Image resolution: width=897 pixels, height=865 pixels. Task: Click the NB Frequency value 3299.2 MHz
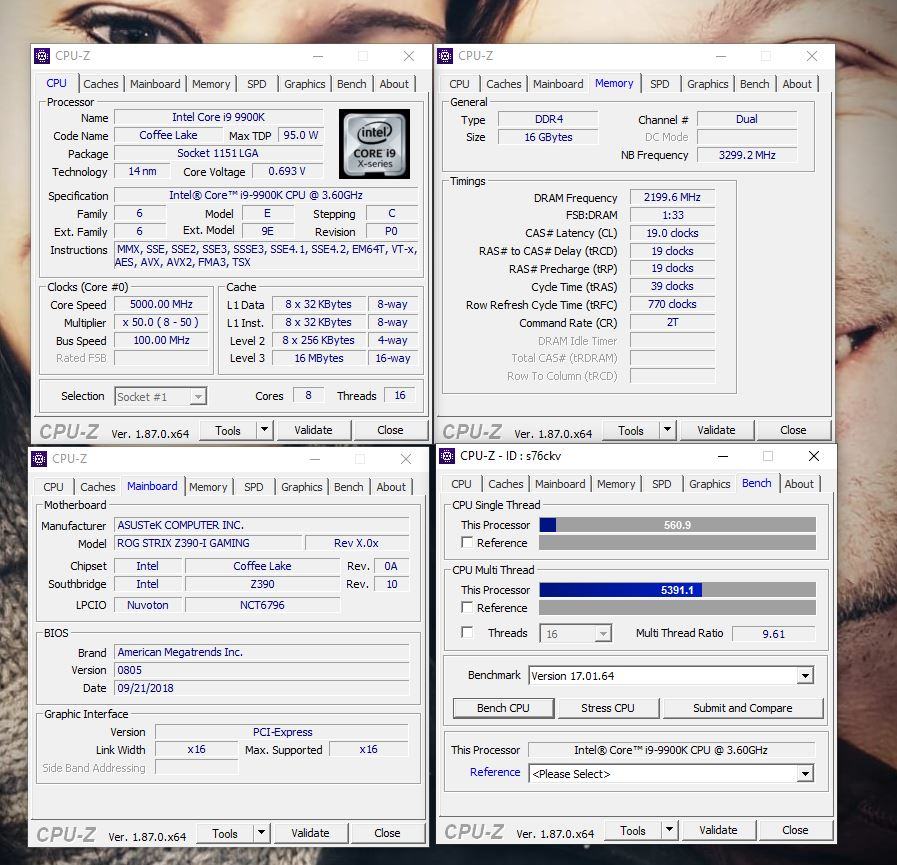747,155
